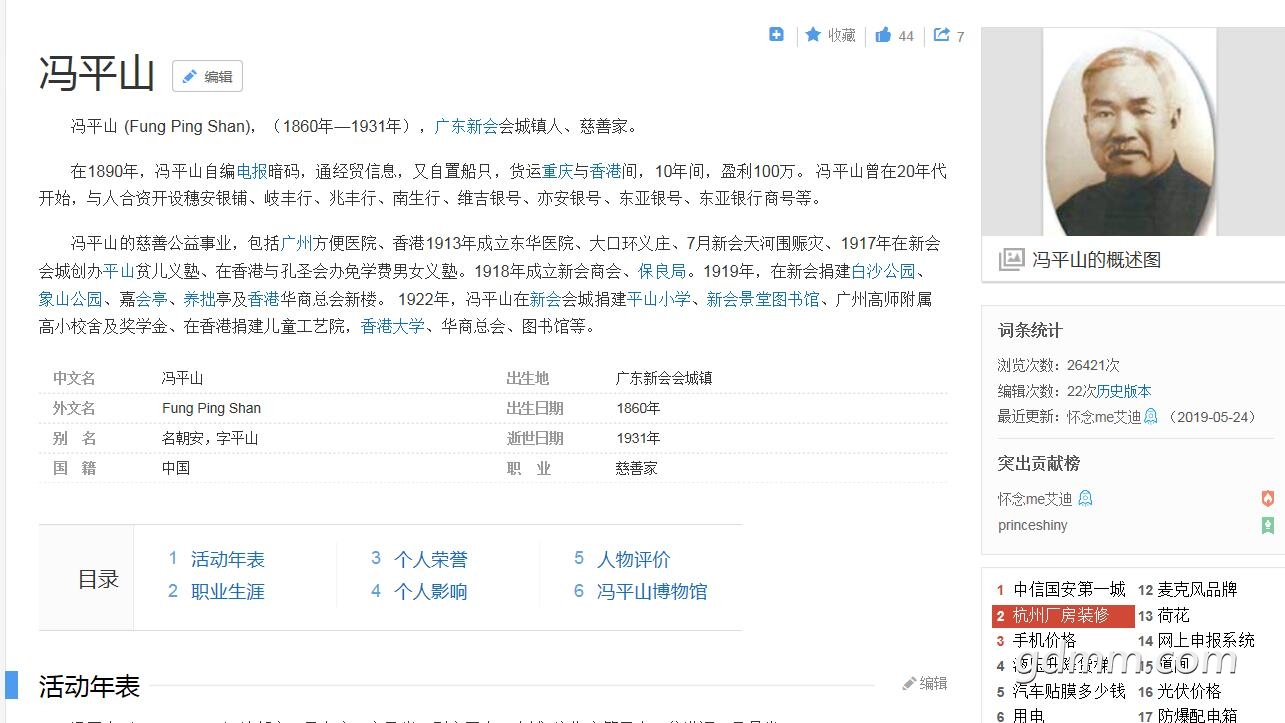
Task: Edit the 活动年表 section
Action: (x=925, y=683)
